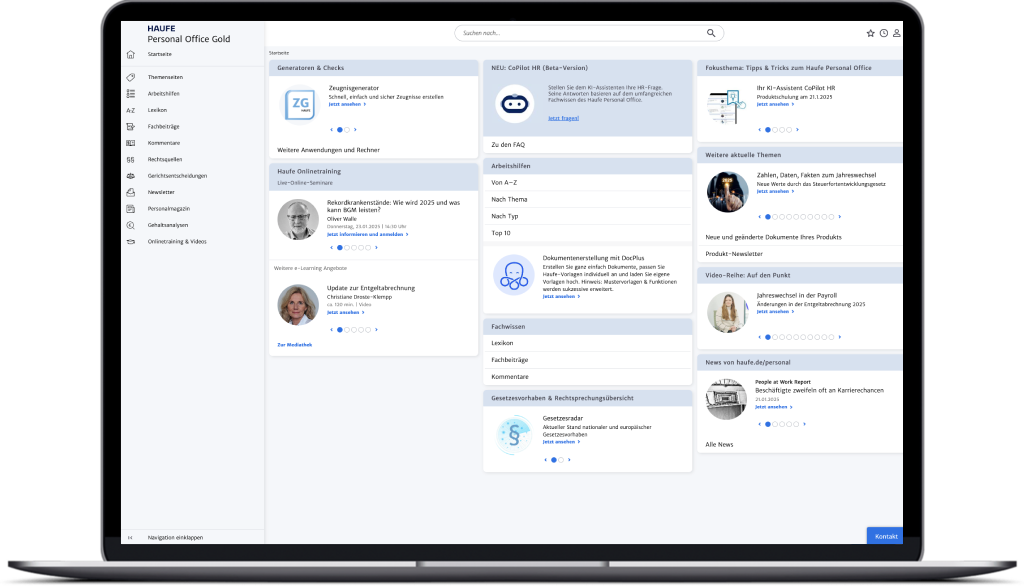
Task: Click 'Jetzt informieren und anmelden' link
Action: tap(368, 235)
